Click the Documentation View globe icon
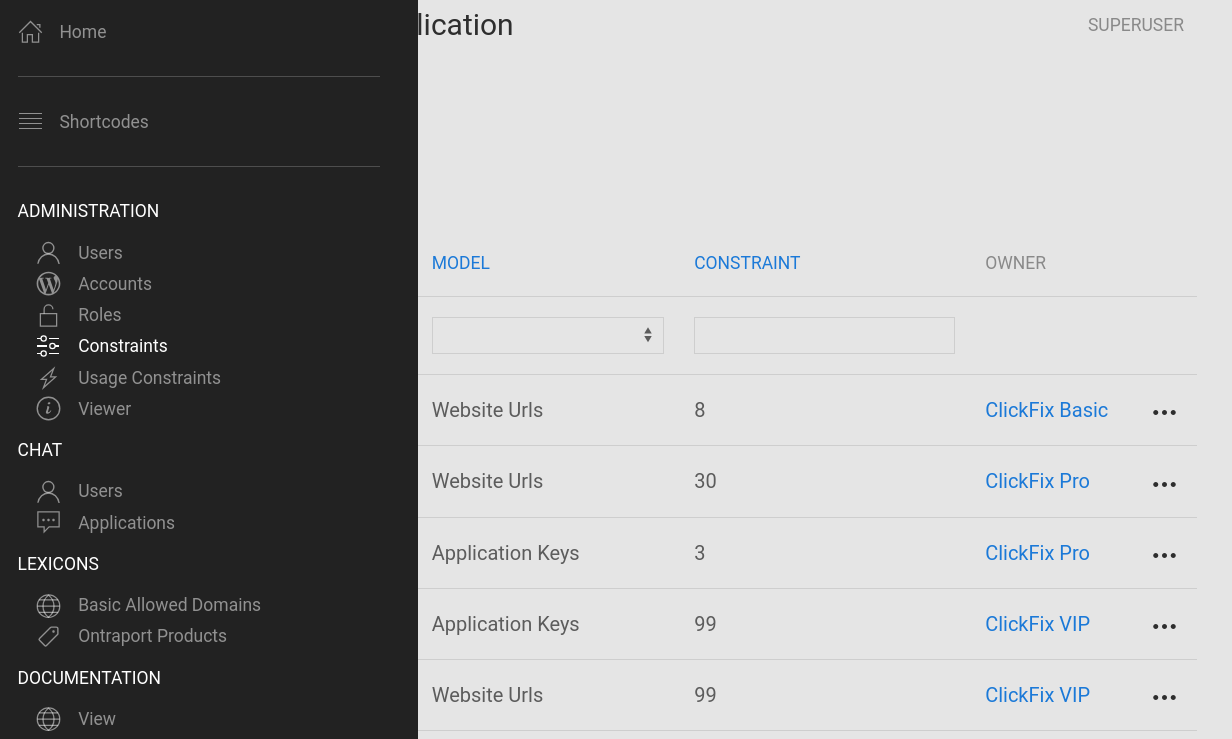The image size is (1232, 739). tap(48, 719)
